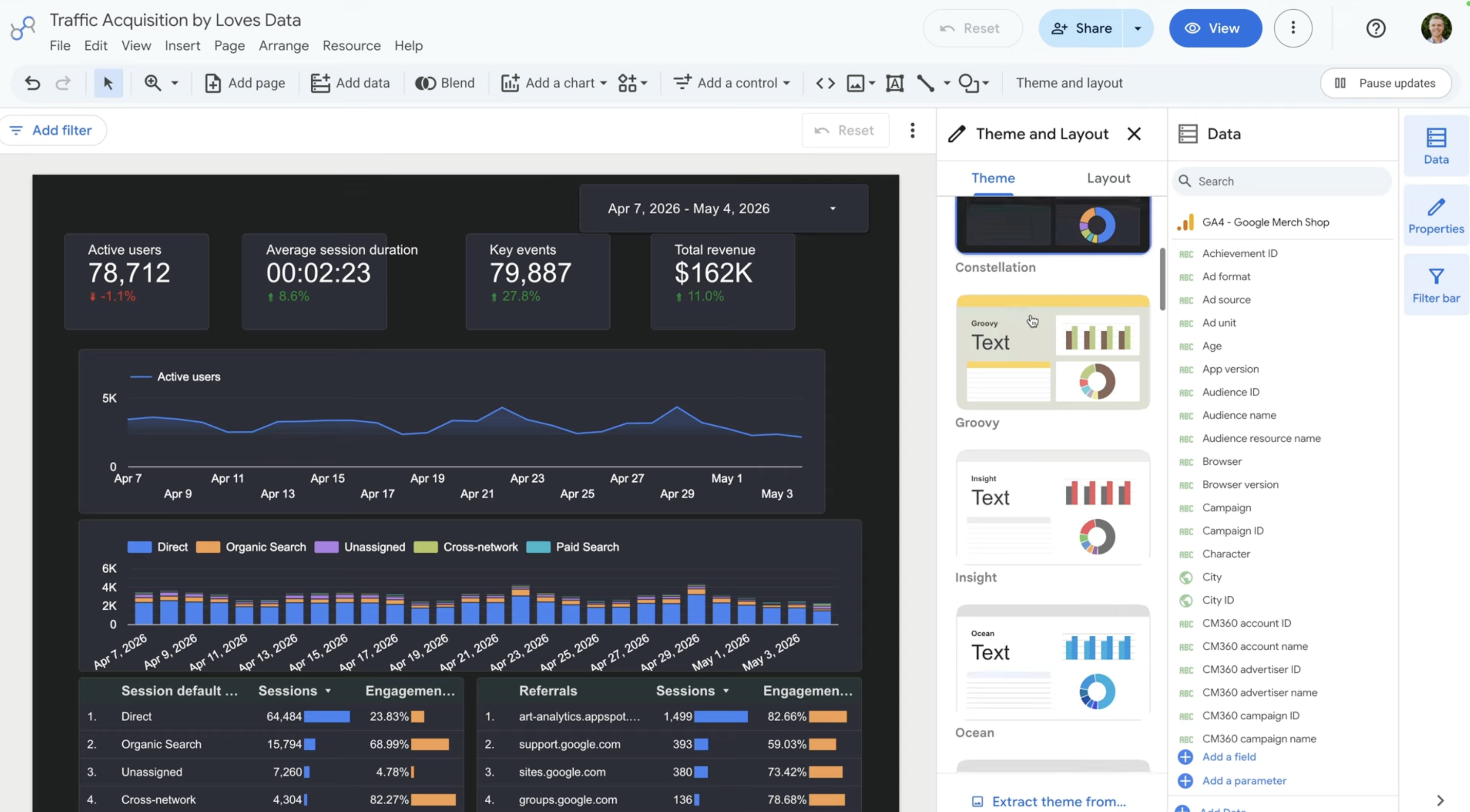Select the Theme tab
Viewport: 1470px width, 812px height.
point(992,178)
